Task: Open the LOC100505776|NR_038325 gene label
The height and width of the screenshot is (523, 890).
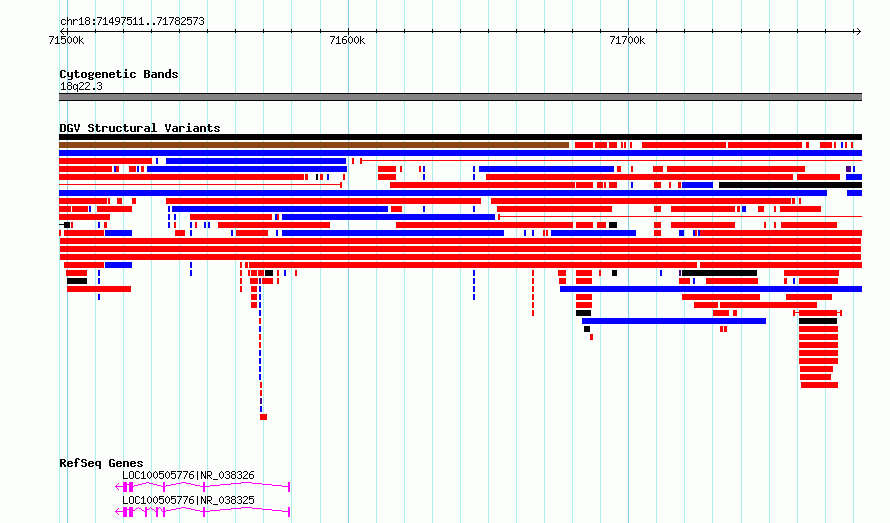Action: coord(188,500)
